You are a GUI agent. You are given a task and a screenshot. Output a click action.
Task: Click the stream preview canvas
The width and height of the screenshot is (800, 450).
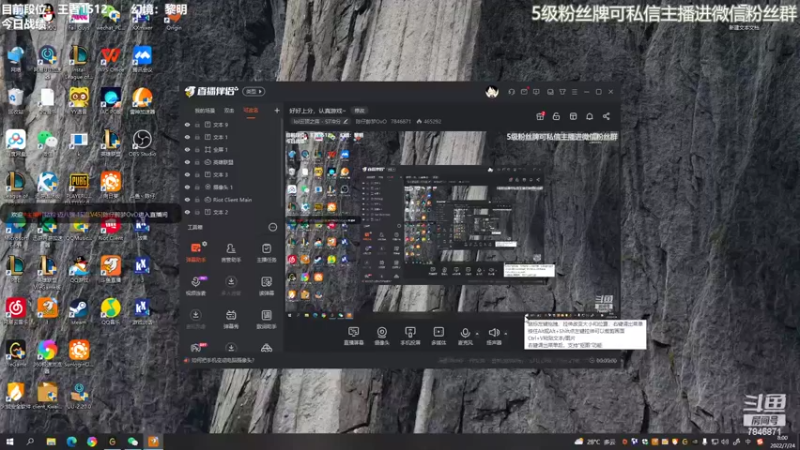click(452, 224)
